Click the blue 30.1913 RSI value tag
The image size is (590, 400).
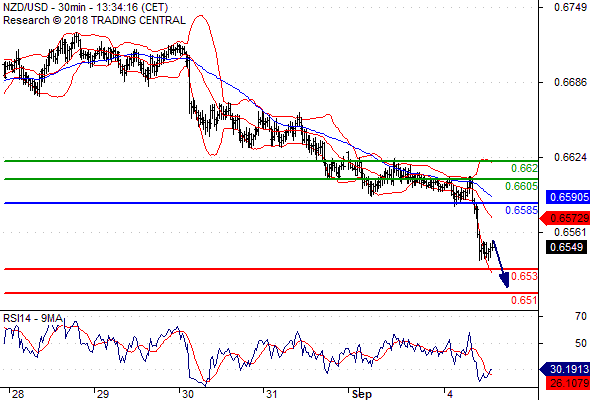click(565, 369)
